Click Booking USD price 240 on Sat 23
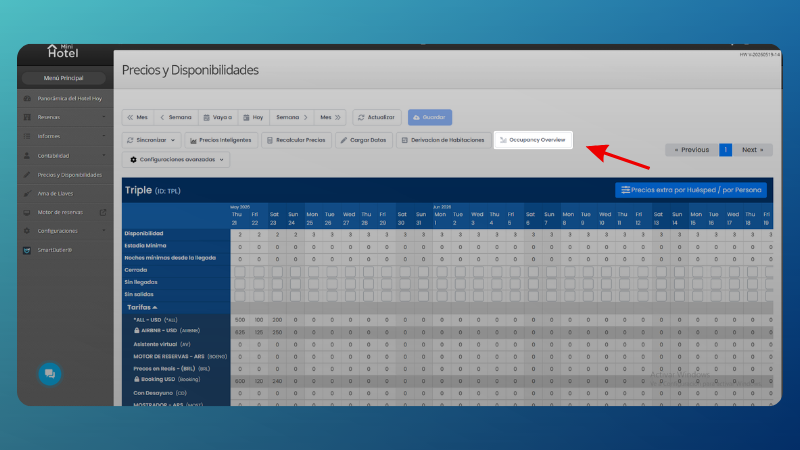 [277, 381]
